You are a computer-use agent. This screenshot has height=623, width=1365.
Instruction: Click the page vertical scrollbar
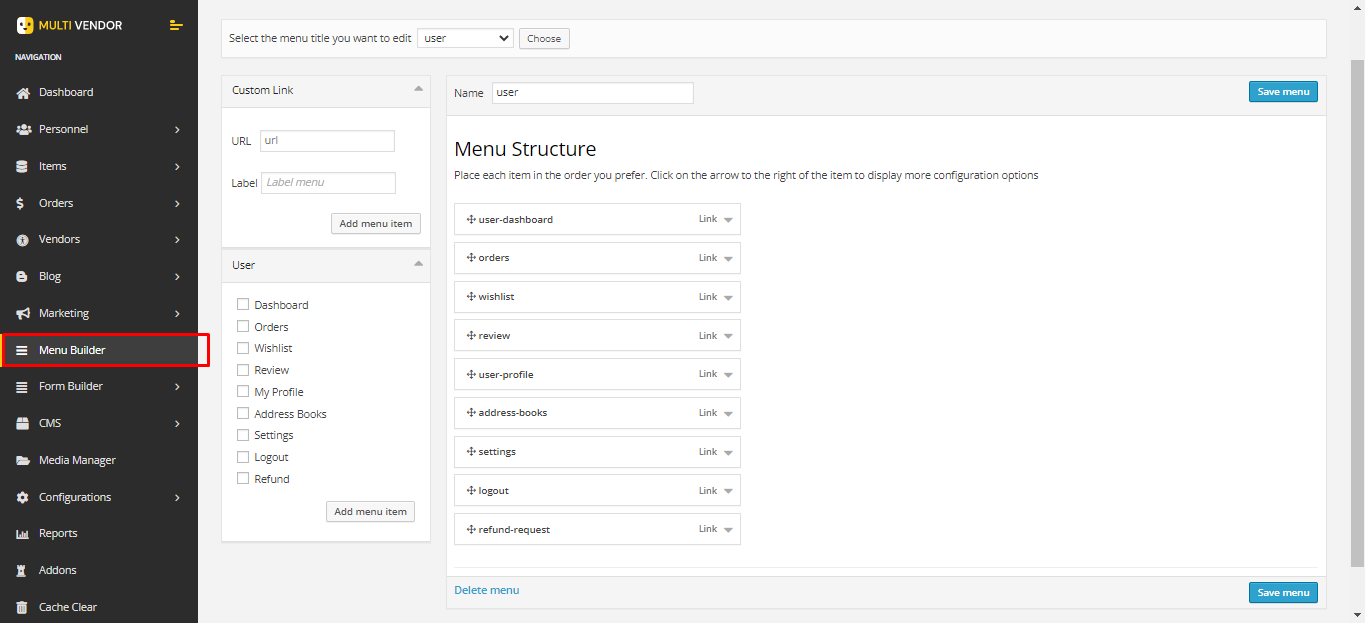(x=1357, y=300)
